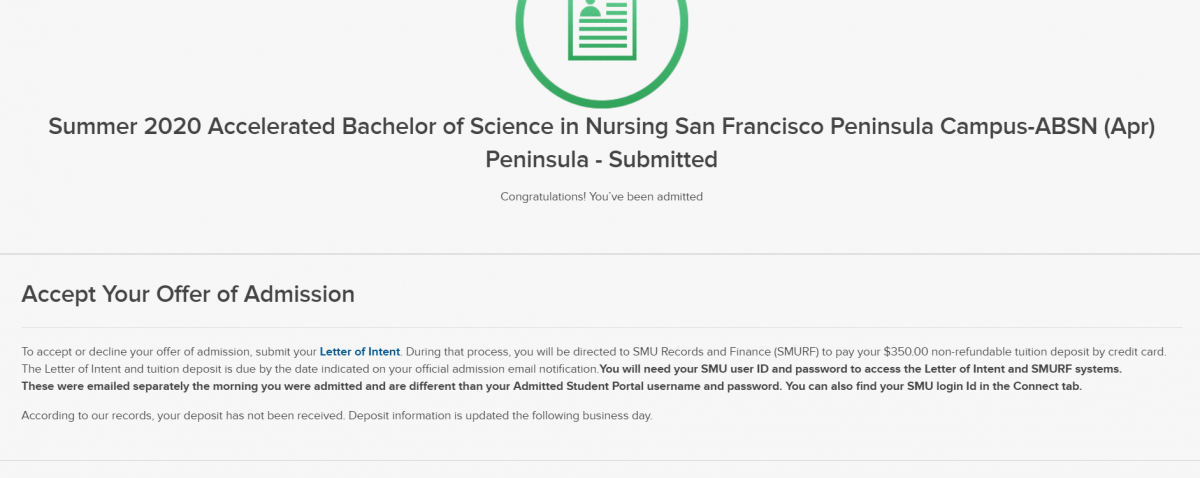
Task: Click the divider line below the deposit notice
Action: pos(600,461)
